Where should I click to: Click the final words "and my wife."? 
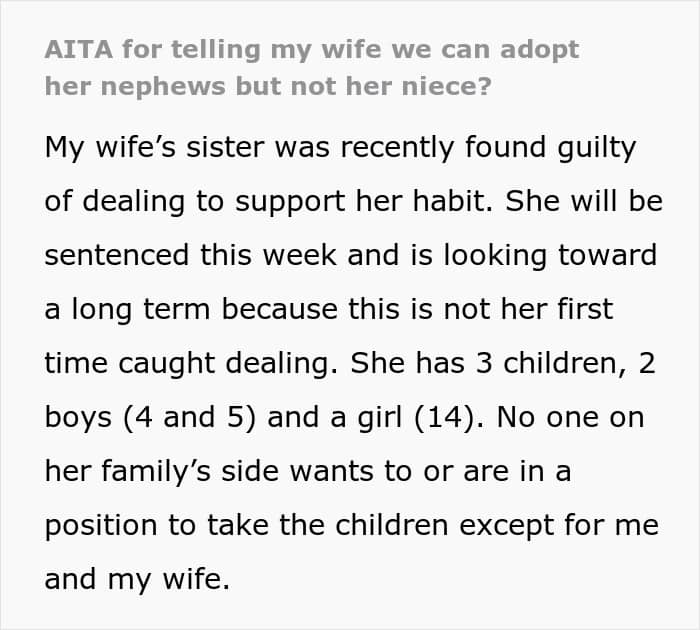pyautogui.click(x=137, y=579)
